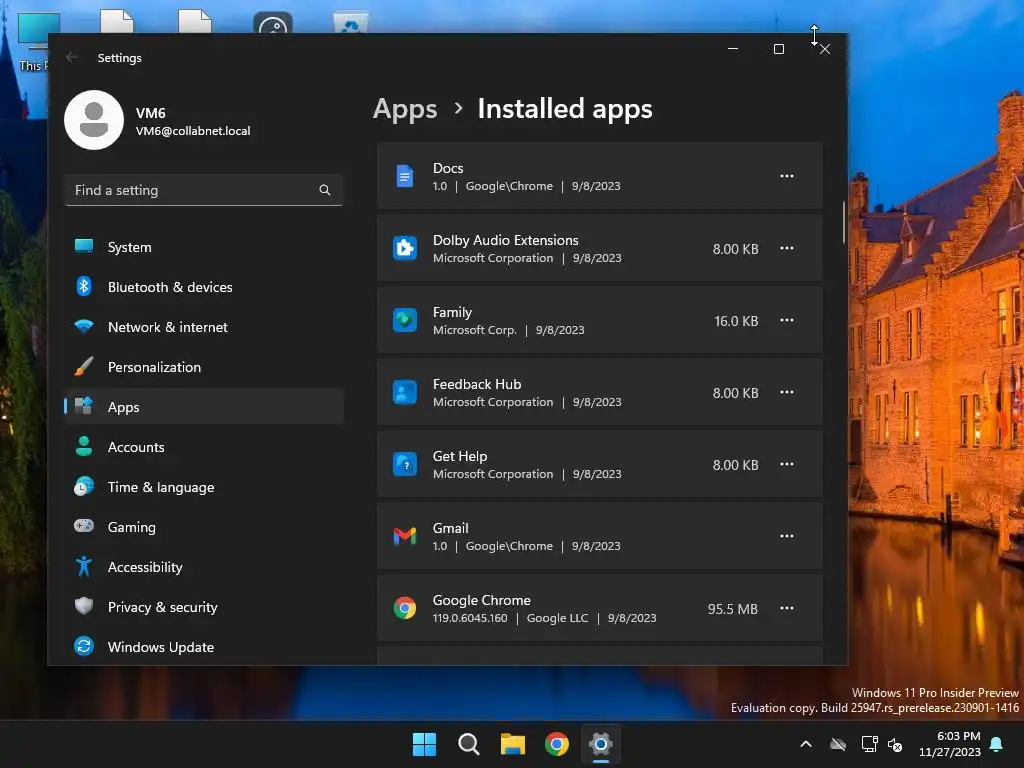This screenshot has height=768, width=1024.
Task: Click the Windows Update sync icon
Action: 84,646
